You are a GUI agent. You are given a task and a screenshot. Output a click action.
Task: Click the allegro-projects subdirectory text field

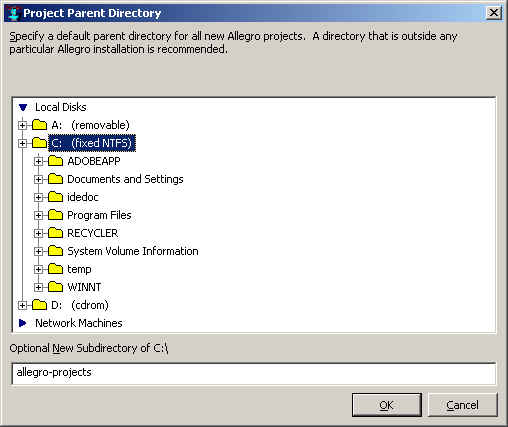tap(254, 373)
